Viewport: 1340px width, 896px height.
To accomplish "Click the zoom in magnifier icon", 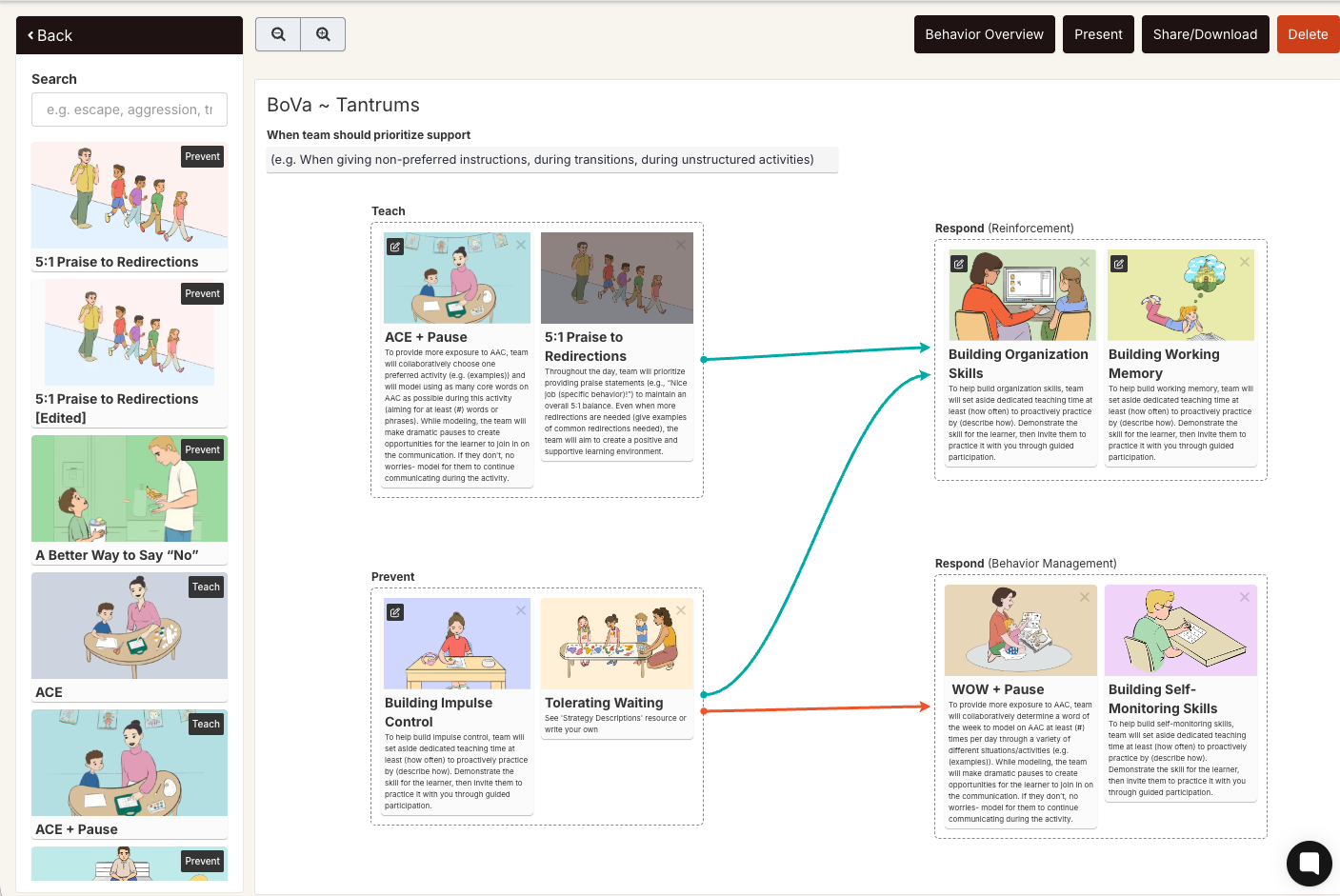I will pos(324,34).
